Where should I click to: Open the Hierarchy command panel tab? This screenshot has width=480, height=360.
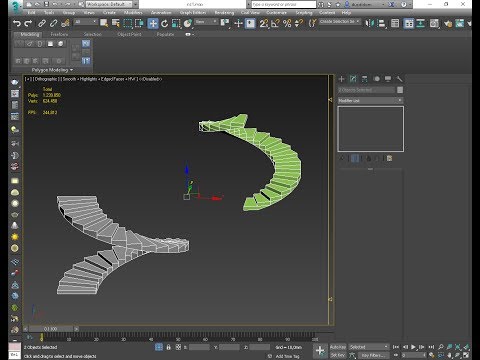click(x=365, y=79)
